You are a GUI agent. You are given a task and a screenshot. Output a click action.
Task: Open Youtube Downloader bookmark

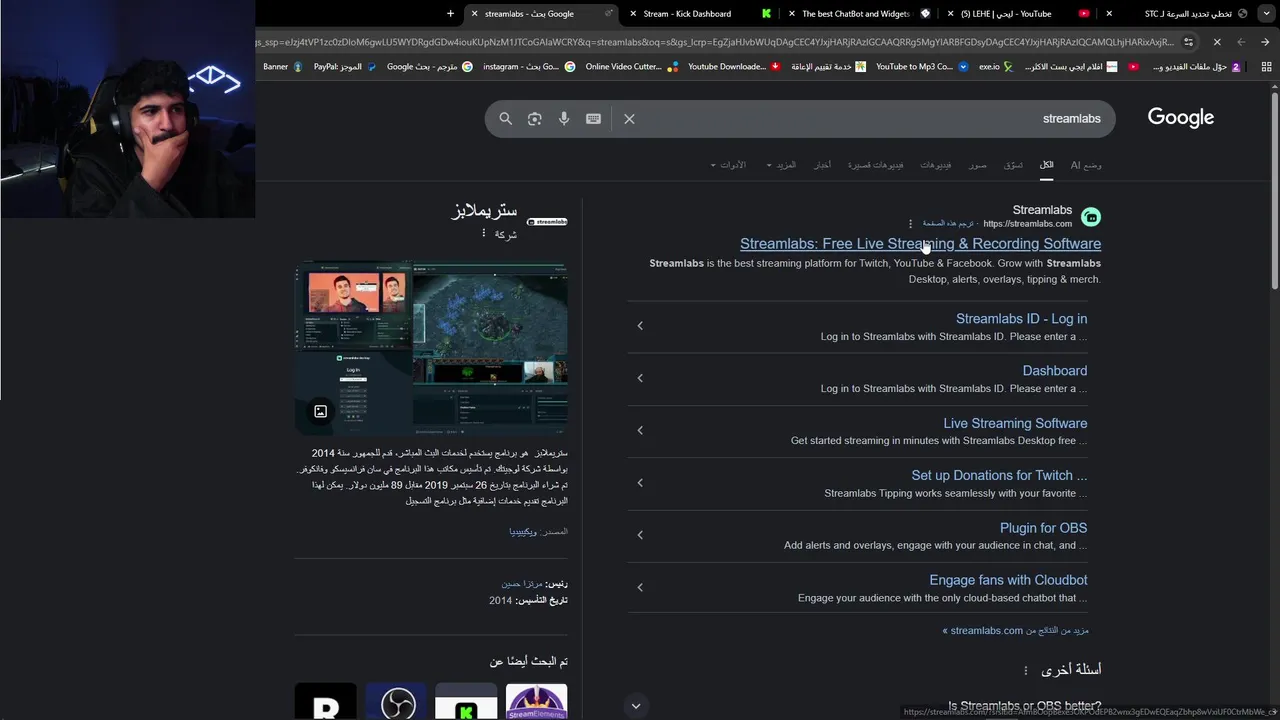[x=734, y=67]
